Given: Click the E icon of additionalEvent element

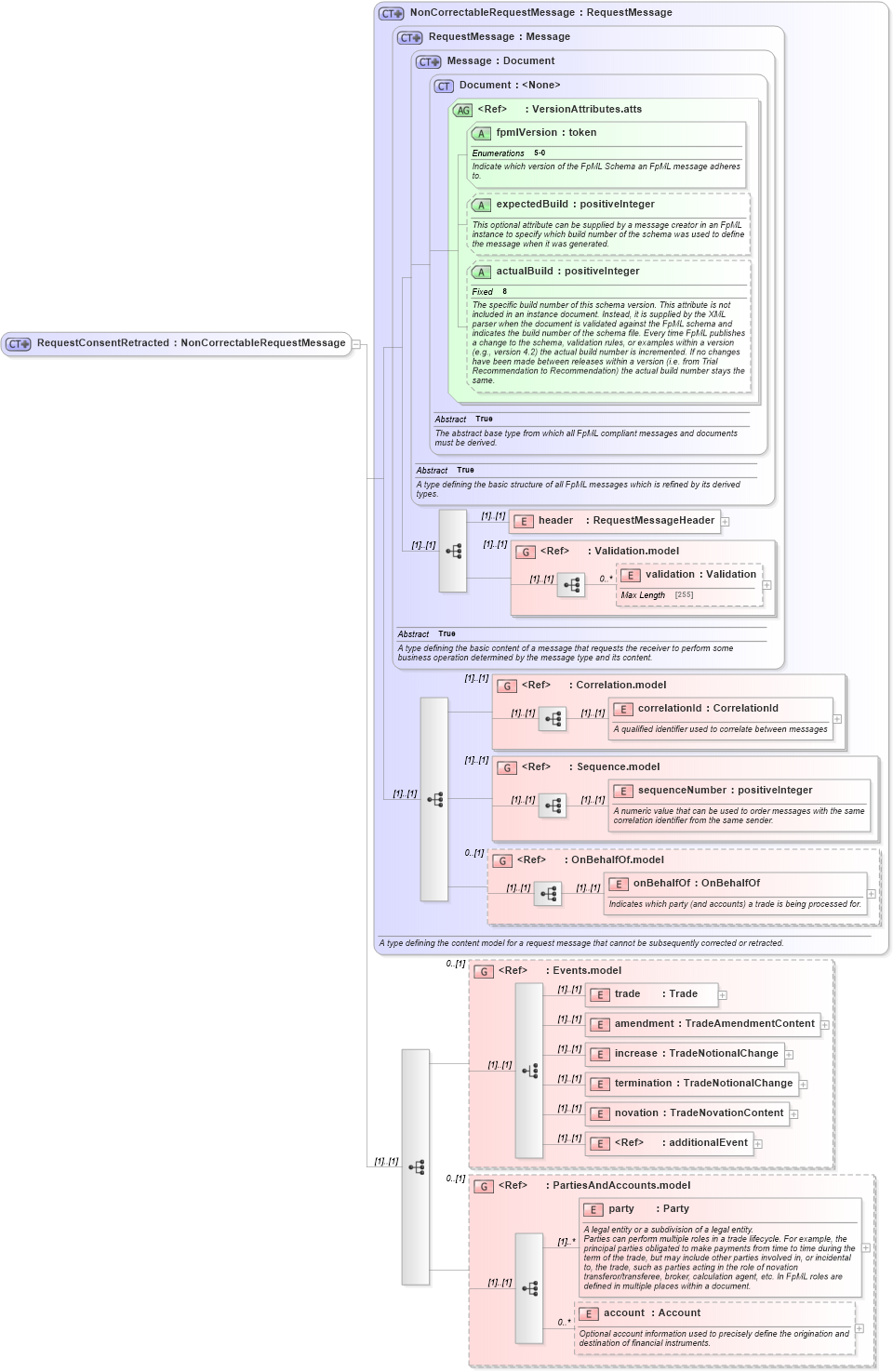Looking at the screenshot, I should pos(600,1144).
